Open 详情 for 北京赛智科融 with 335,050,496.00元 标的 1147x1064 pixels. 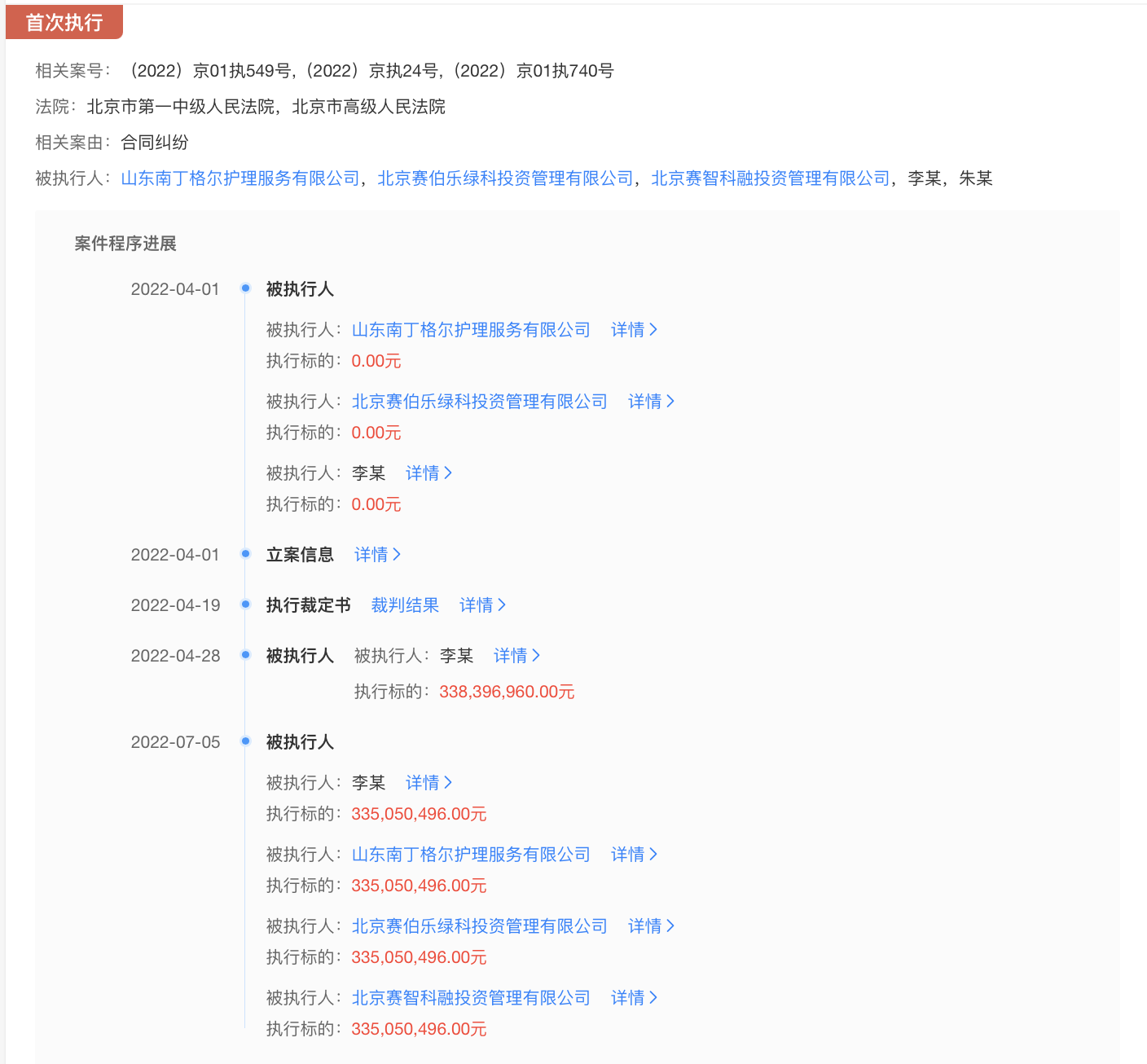click(x=634, y=998)
